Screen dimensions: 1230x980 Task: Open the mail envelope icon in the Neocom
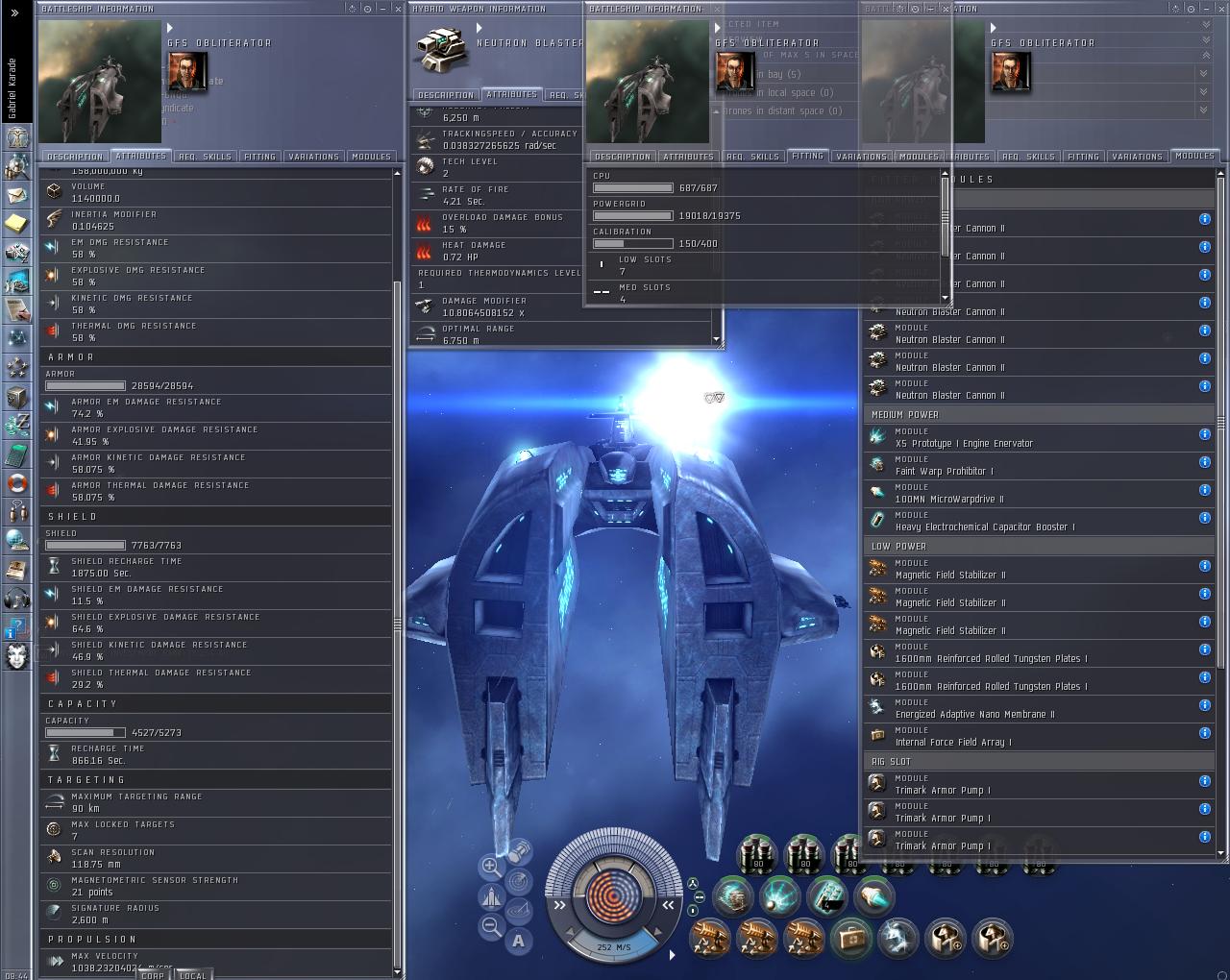[16, 195]
